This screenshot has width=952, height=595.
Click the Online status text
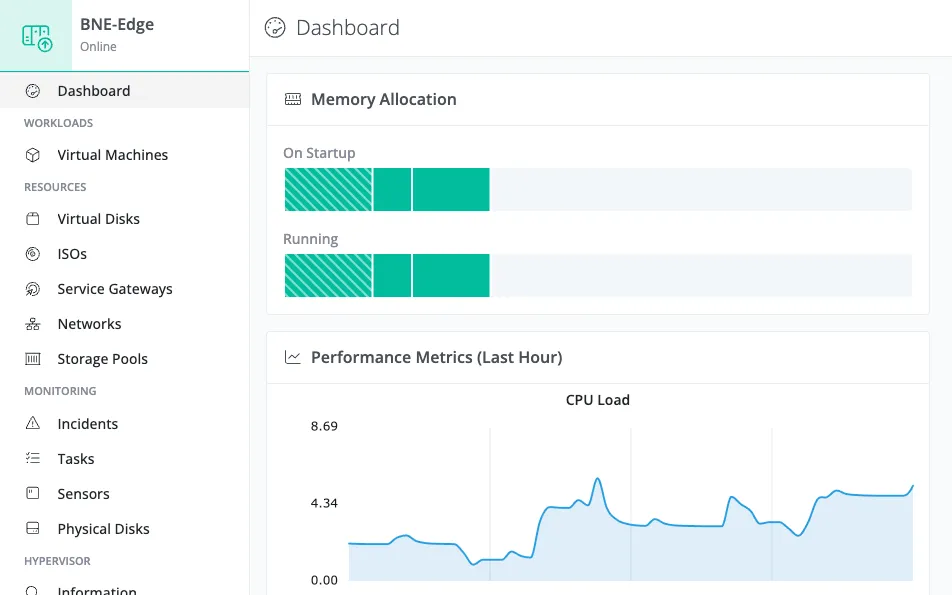click(98, 47)
